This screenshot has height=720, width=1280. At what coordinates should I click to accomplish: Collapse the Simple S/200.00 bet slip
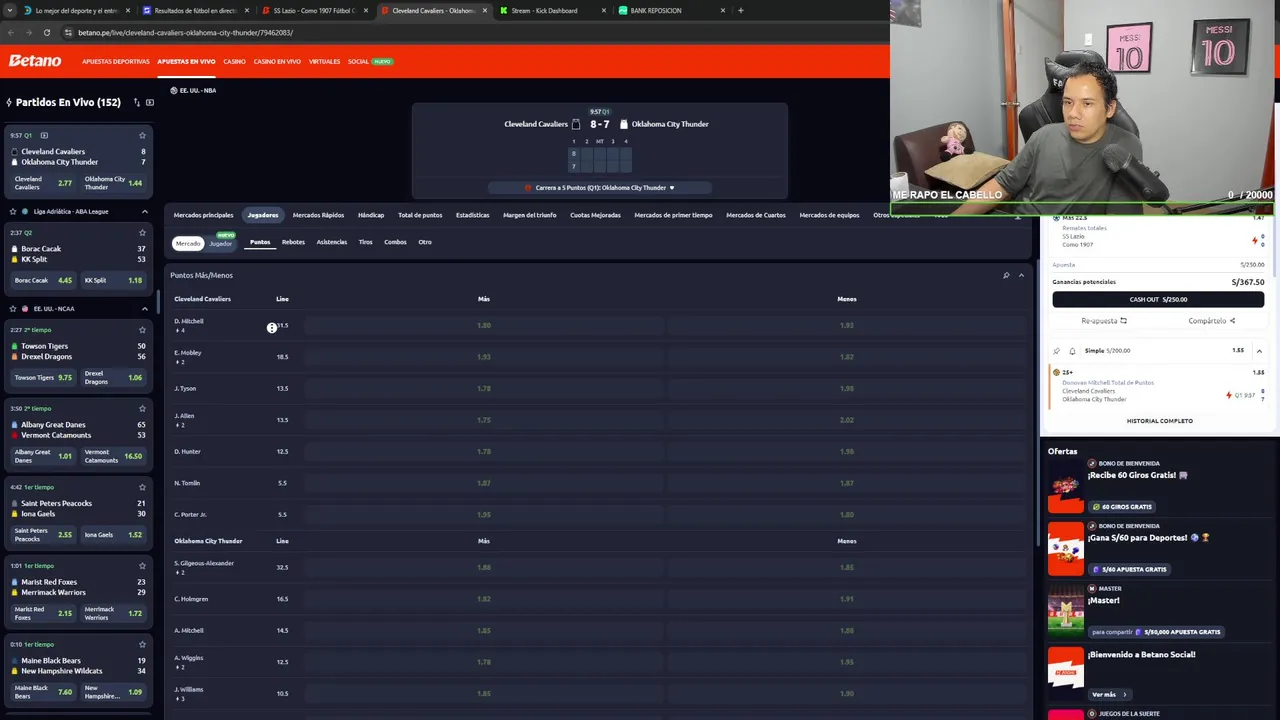coord(1259,351)
